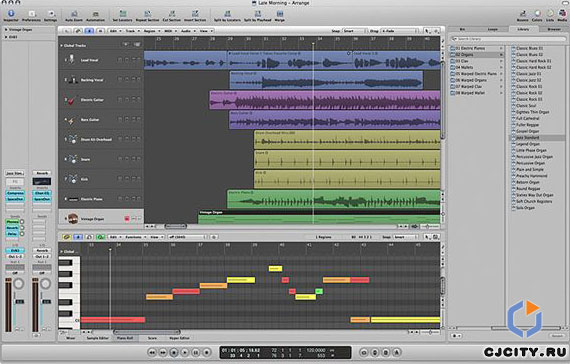Toggle Automation view from the toolbar

tap(95, 15)
